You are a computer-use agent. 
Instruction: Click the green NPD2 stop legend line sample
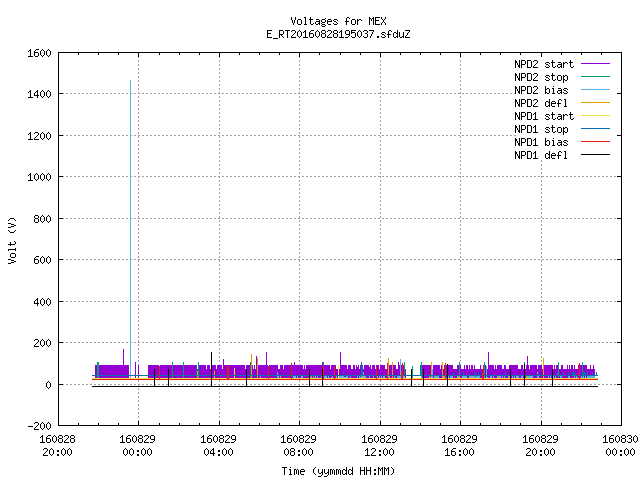click(x=595, y=76)
